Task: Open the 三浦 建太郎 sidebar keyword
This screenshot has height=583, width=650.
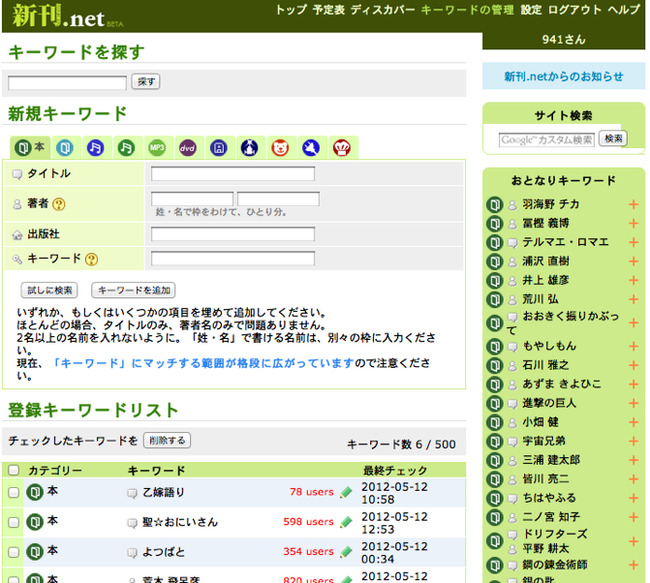Action: (x=551, y=460)
